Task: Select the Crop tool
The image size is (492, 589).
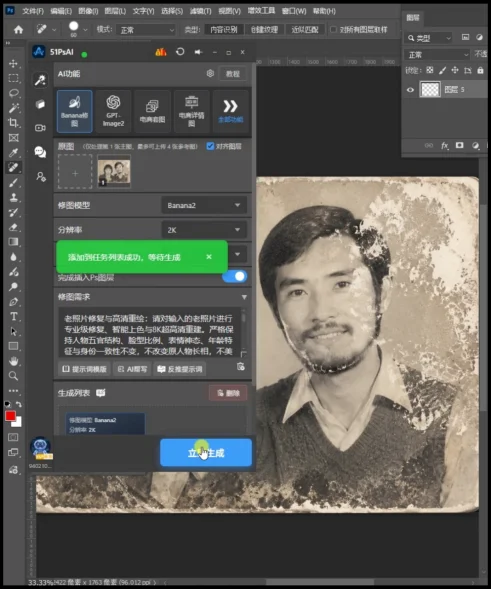Action: 14,123
